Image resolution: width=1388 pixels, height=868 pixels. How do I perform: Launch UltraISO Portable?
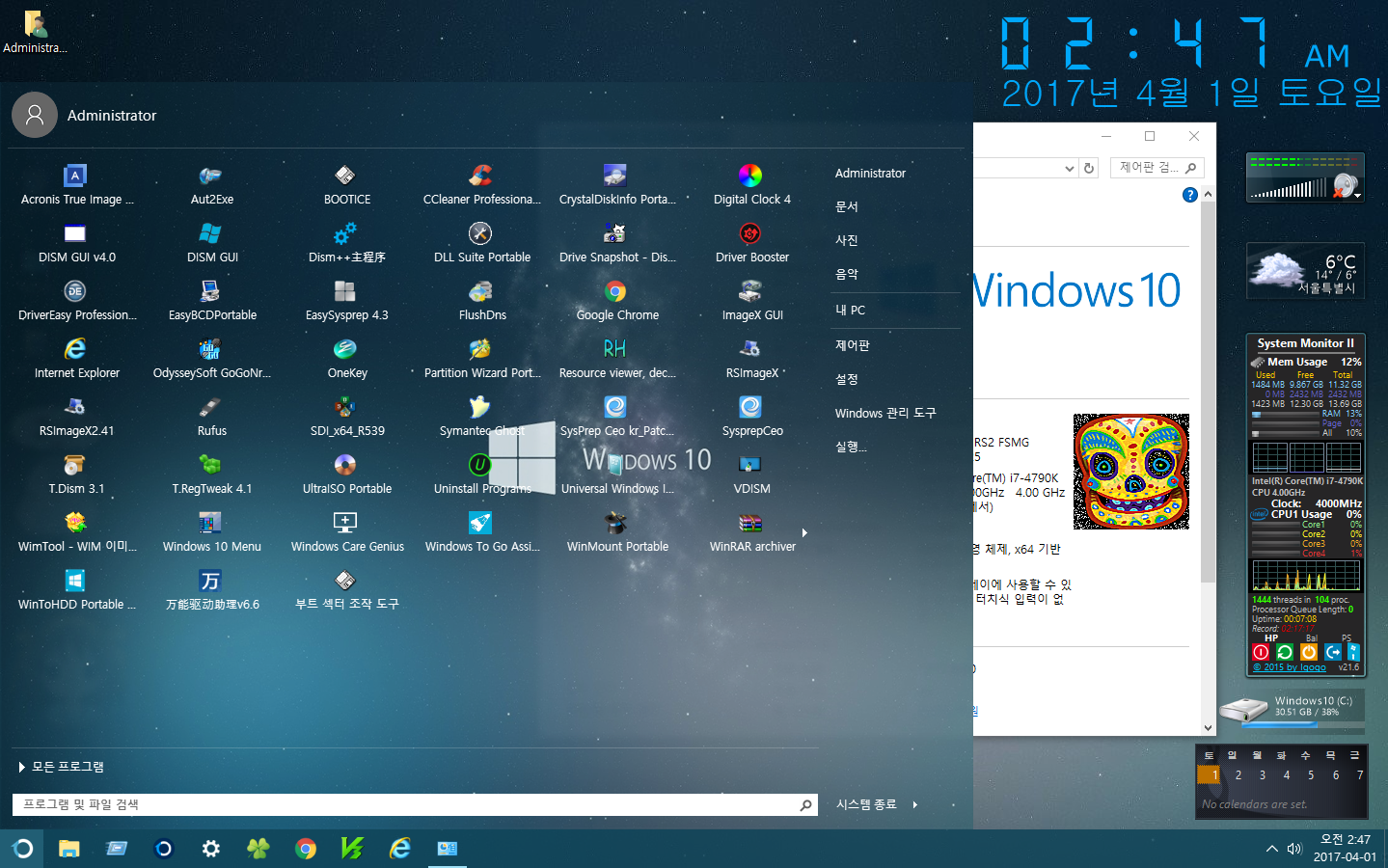coord(345,465)
